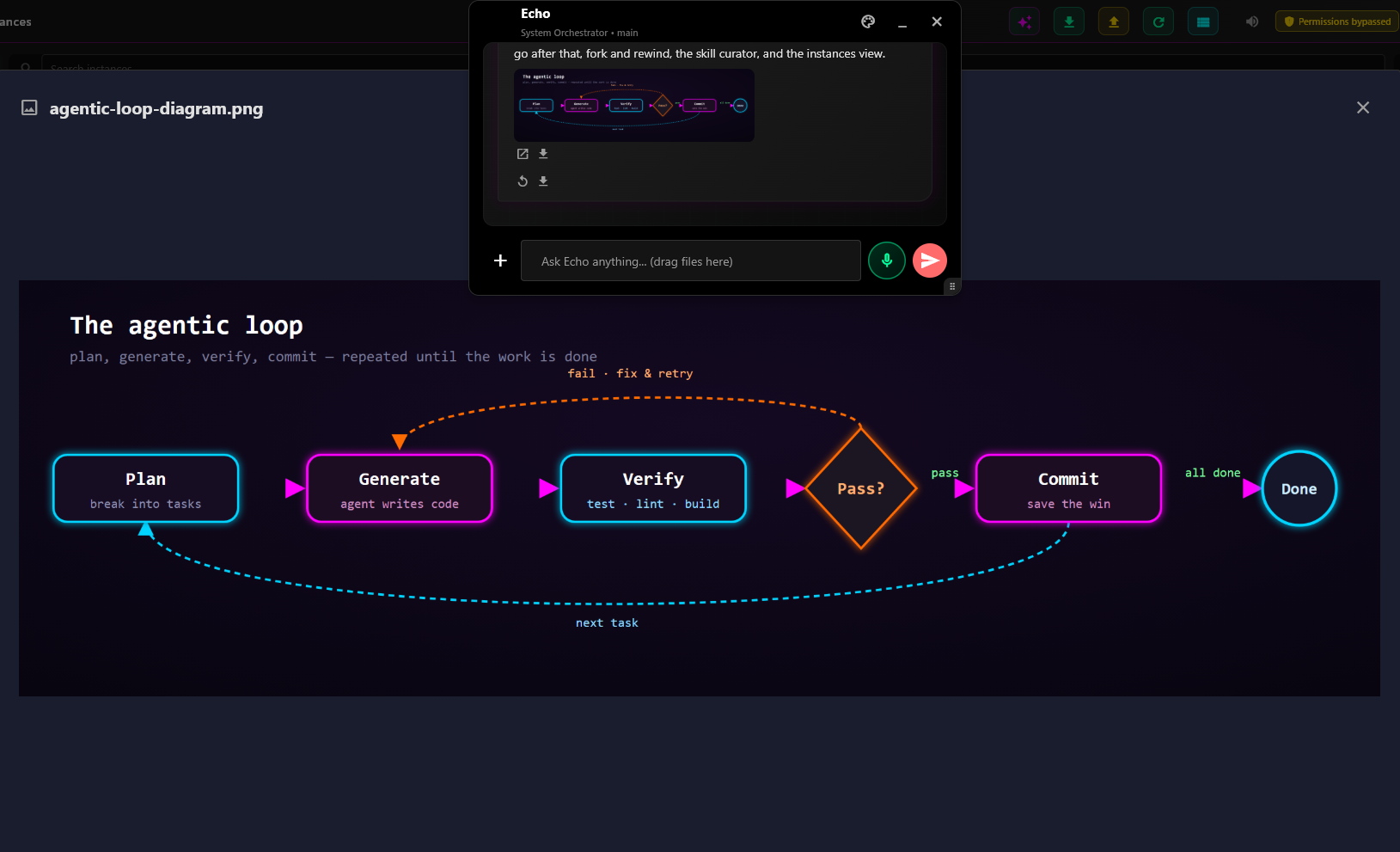This screenshot has width=1400, height=852.
Task: Click the download icon beside the retry arrow
Action: 543,181
